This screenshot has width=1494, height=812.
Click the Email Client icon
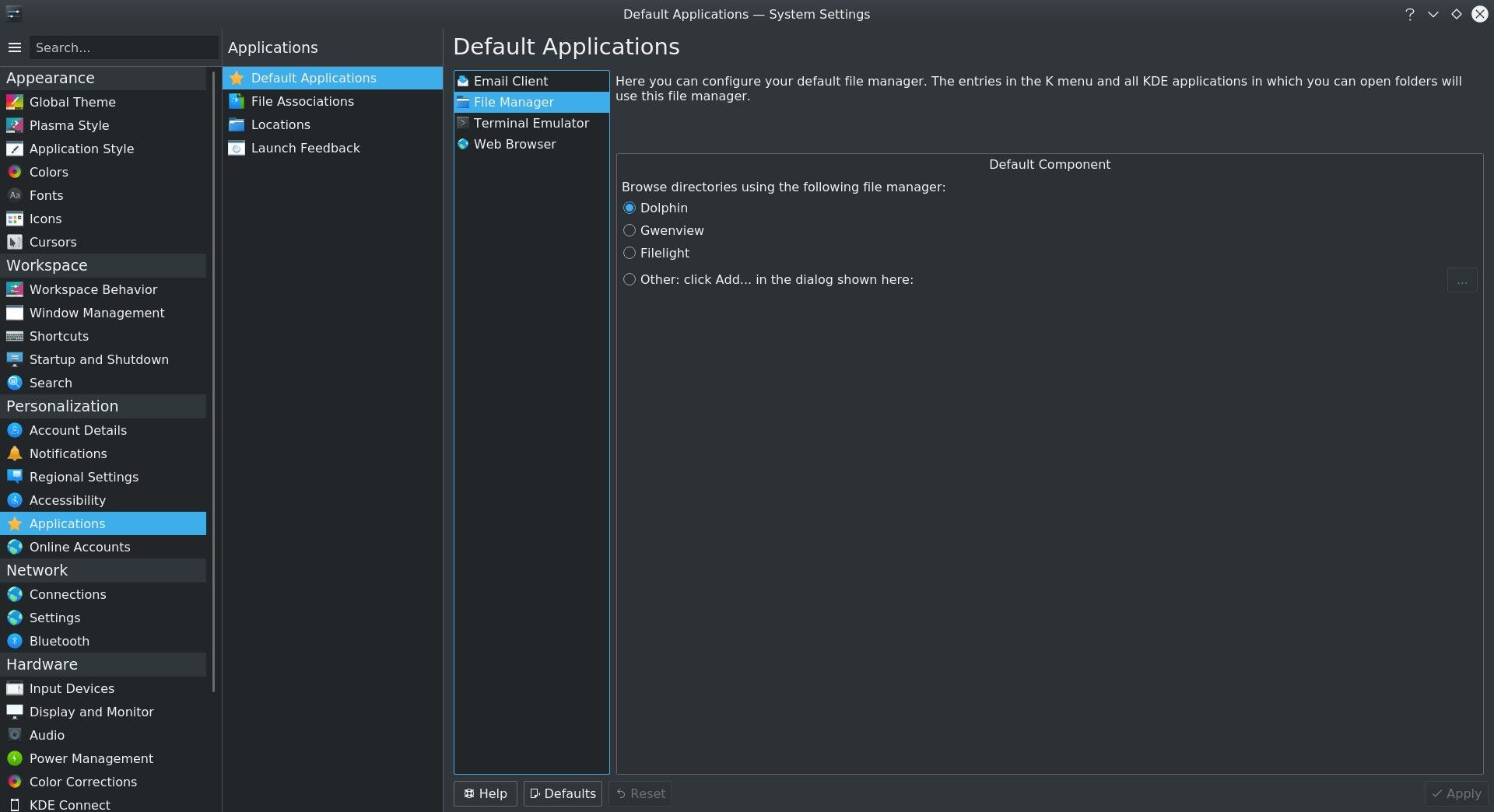point(463,81)
